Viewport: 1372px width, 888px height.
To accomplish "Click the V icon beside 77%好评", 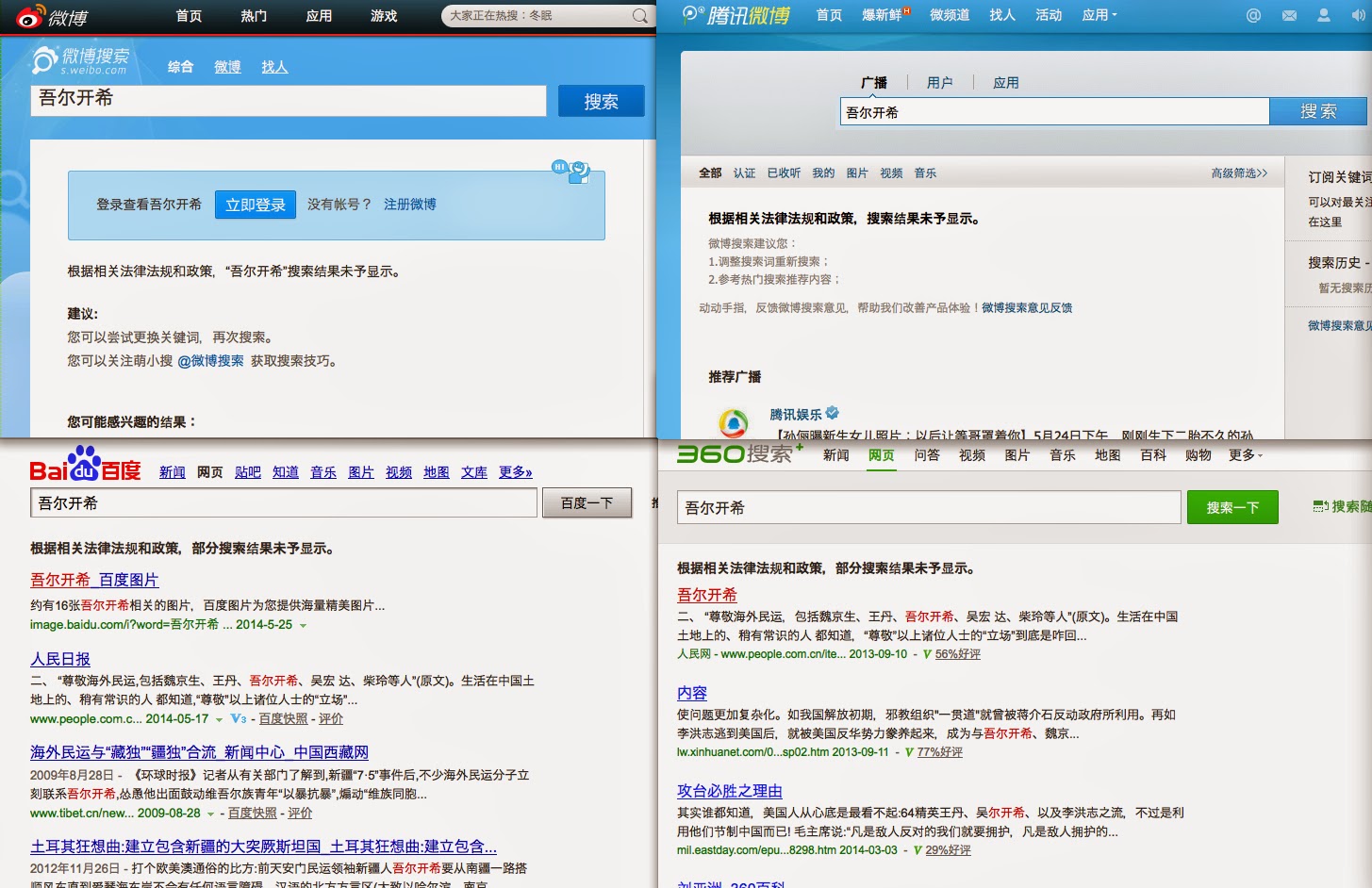I will (909, 752).
